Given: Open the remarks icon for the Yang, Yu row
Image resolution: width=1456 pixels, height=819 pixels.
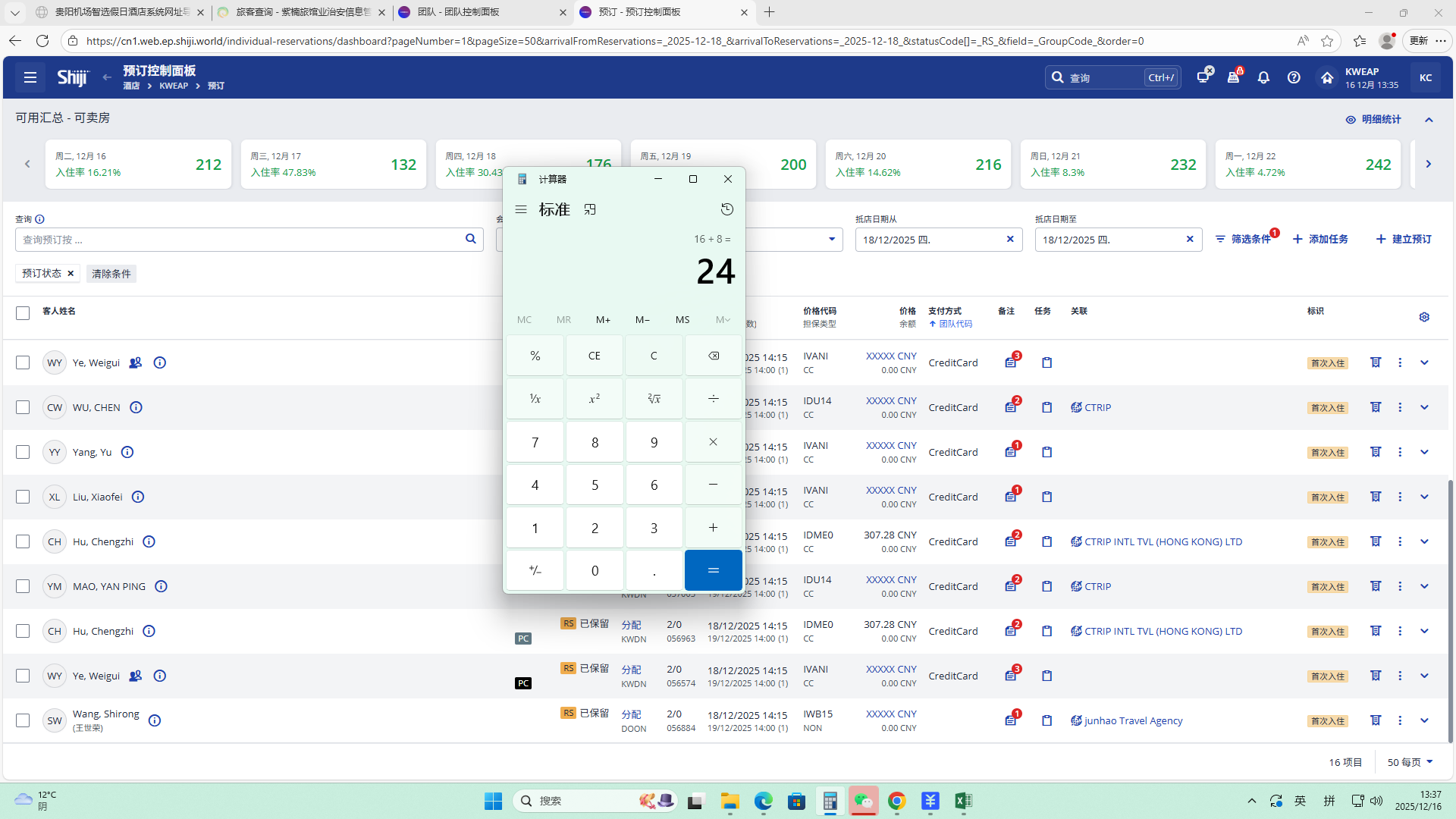Looking at the screenshot, I should [1011, 452].
